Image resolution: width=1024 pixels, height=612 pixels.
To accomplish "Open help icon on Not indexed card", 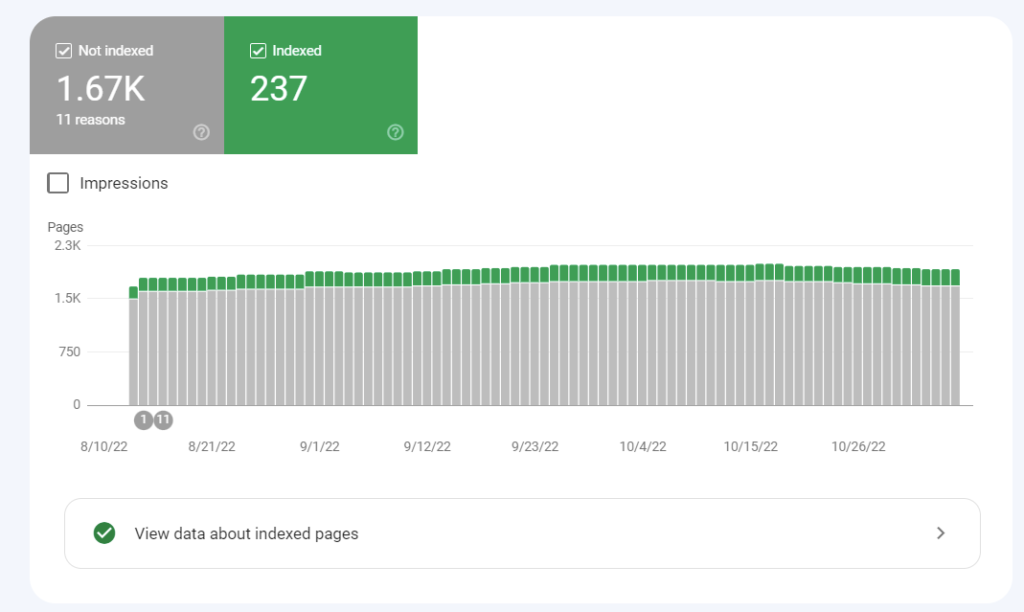I will coord(201,132).
